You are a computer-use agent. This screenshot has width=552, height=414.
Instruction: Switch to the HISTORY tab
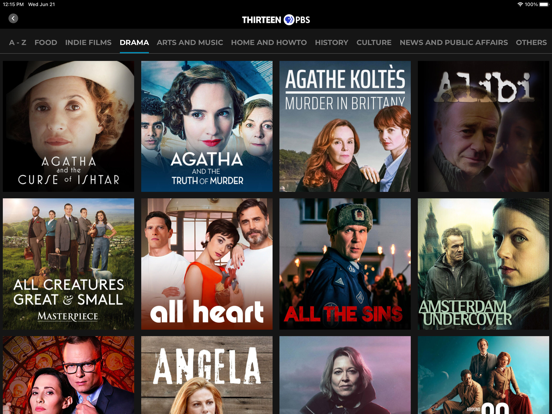pos(332,43)
